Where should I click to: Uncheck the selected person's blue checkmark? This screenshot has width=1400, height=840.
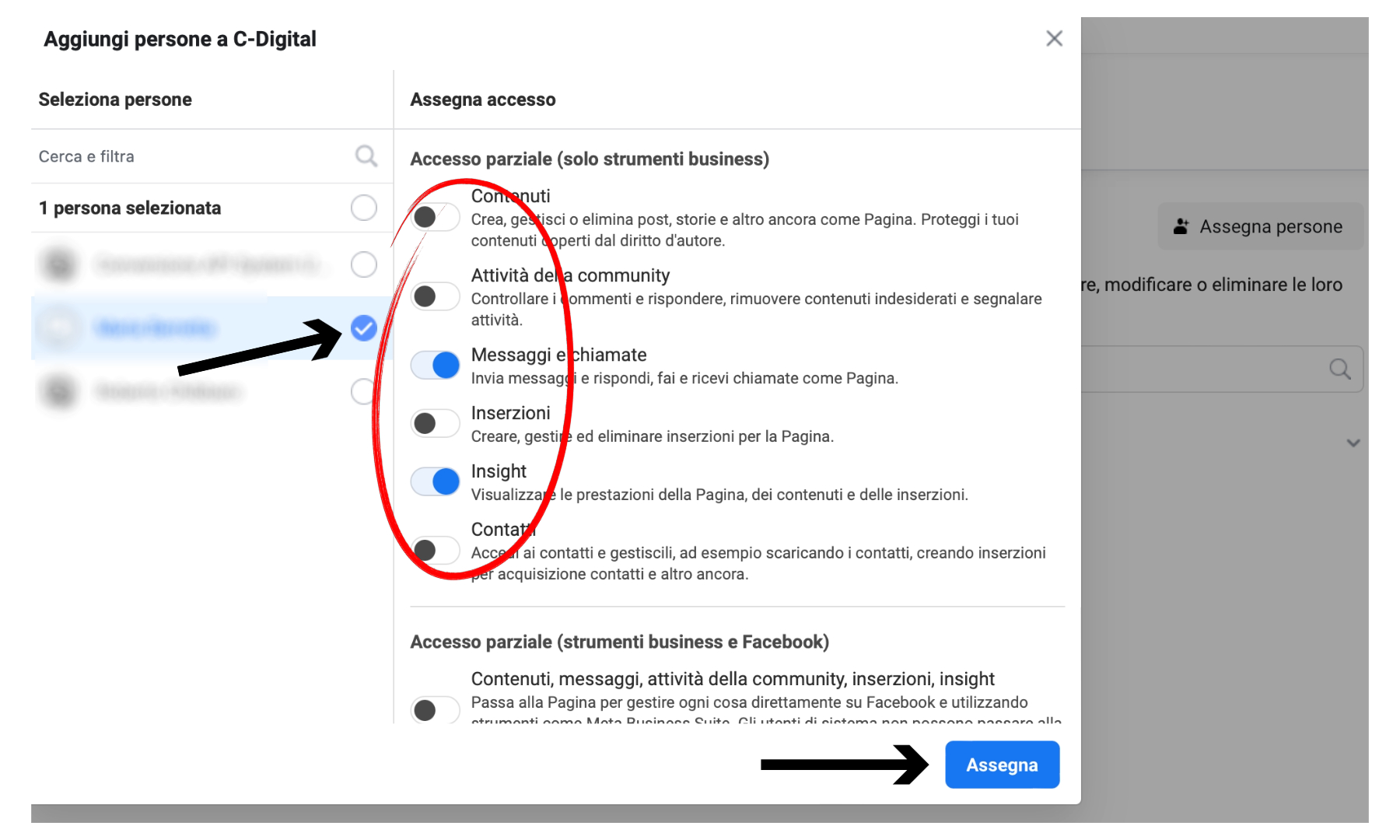pyautogui.click(x=363, y=328)
